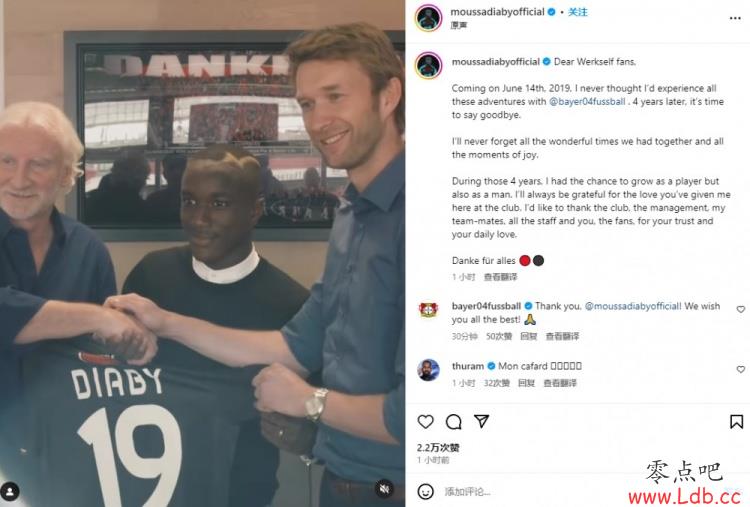View translation of thuram's comment
Image resolution: width=750 pixels, height=507 pixels.
[560, 383]
